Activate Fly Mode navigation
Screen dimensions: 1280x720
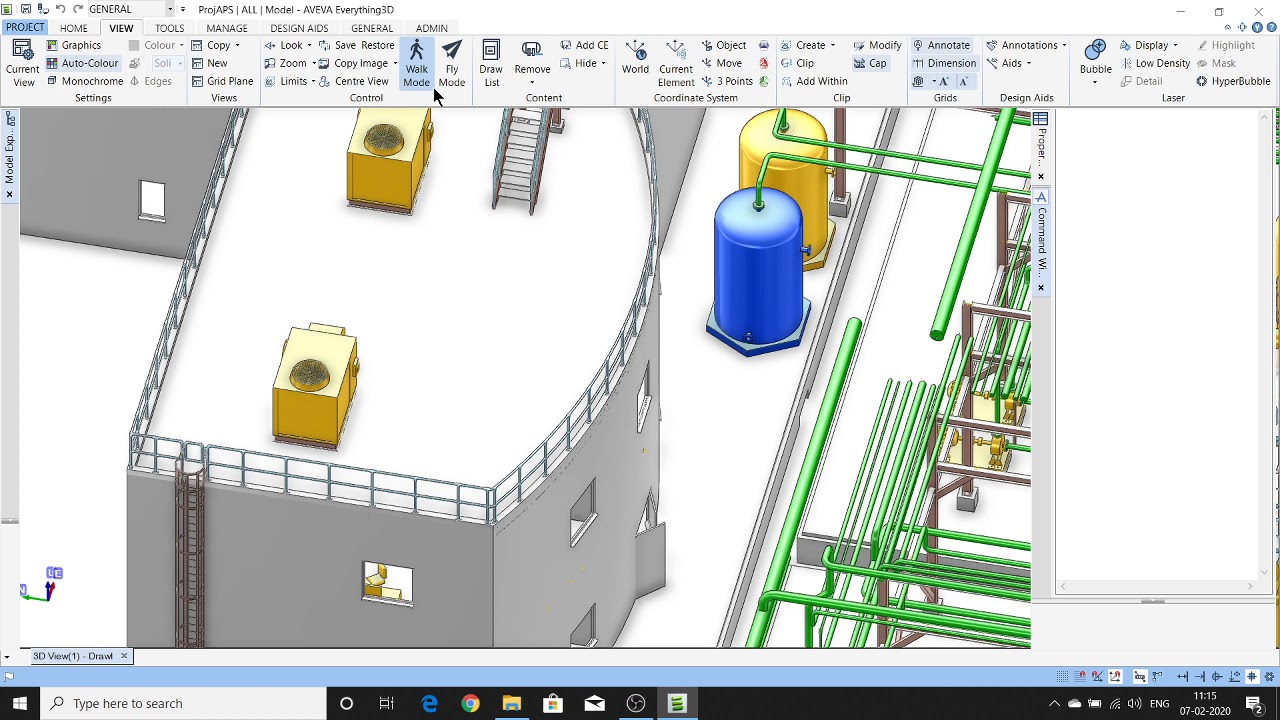[452, 63]
